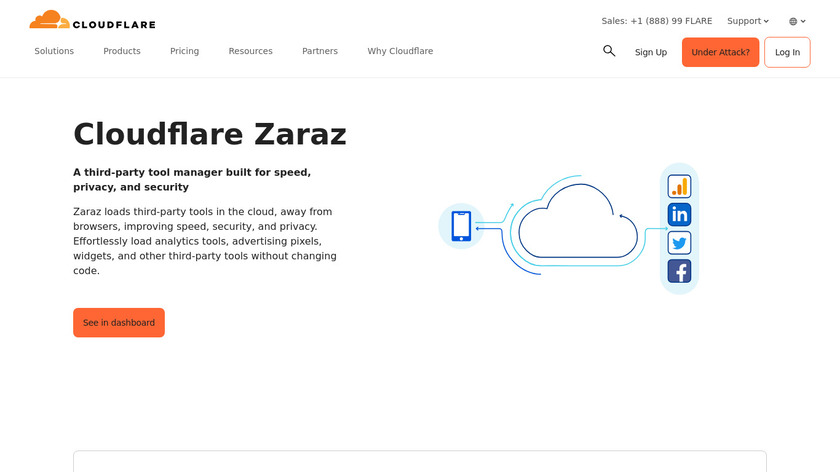Open the Partners menu
Image resolution: width=840 pixels, height=472 pixels.
320,51
